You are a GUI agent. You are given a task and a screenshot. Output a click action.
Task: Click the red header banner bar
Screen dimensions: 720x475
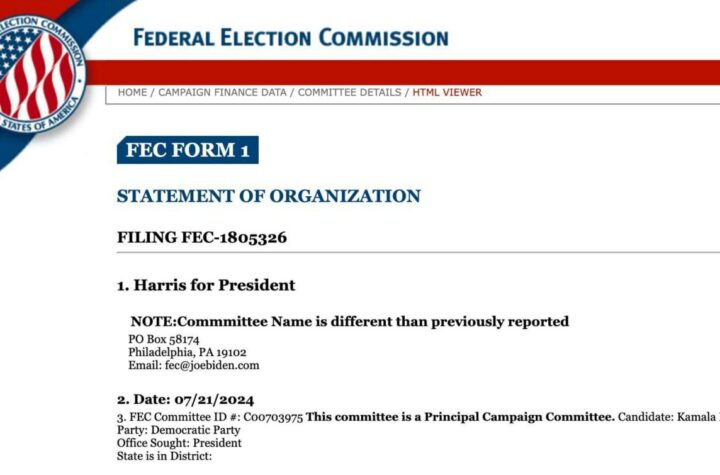pyautogui.click(x=403, y=72)
